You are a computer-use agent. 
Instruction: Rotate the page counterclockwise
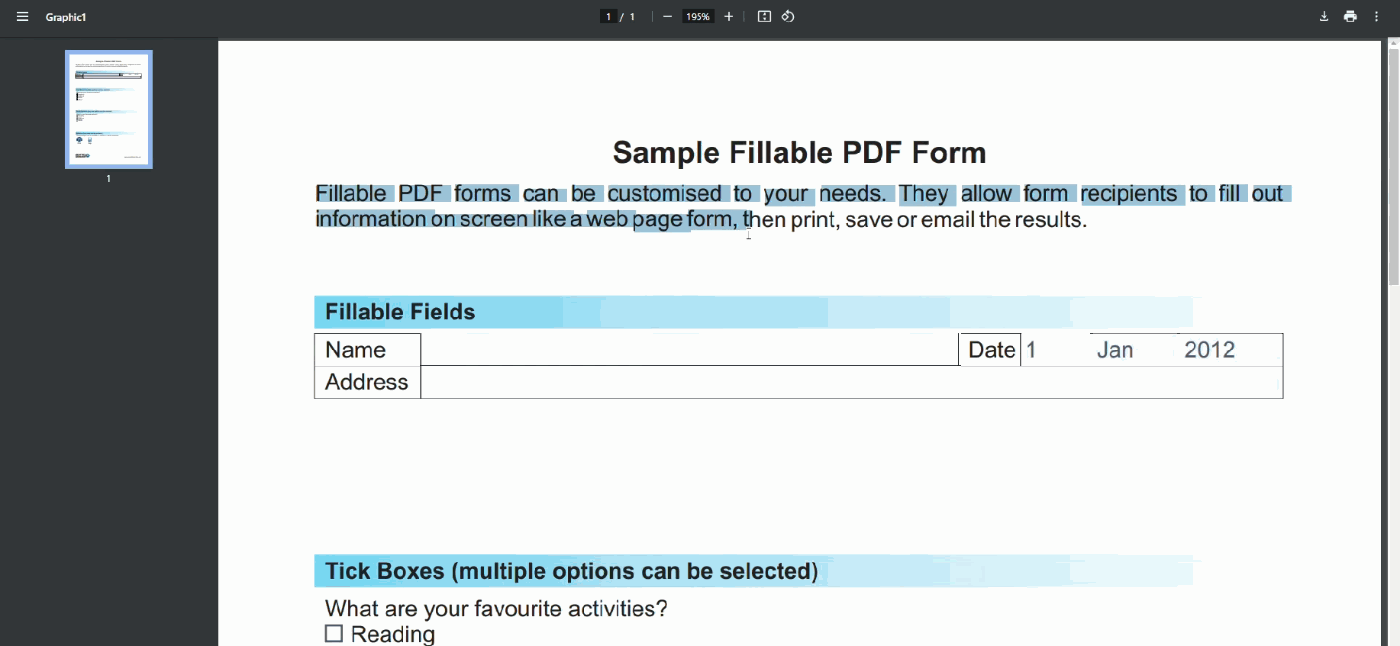(x=789, y=16)
